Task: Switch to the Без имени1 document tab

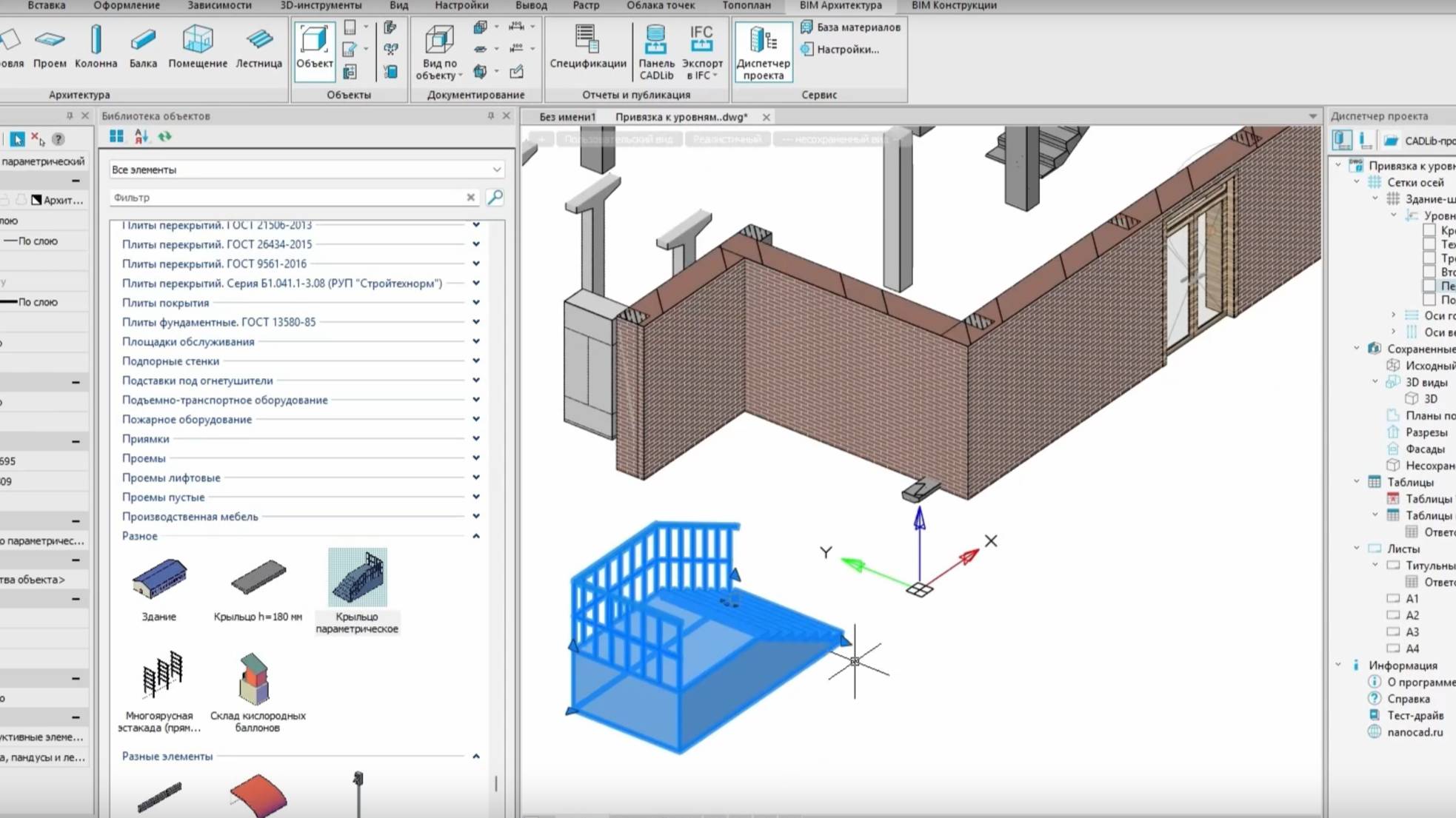Action: point(567,117)
